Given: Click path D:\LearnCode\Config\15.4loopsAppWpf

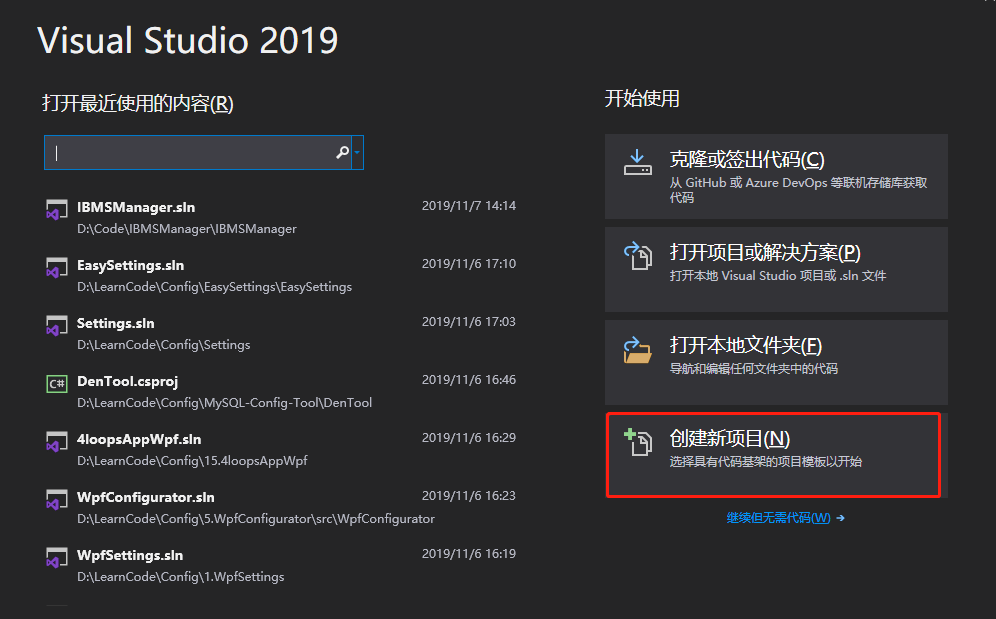Looking at the screenshot, I should point(192,461).
